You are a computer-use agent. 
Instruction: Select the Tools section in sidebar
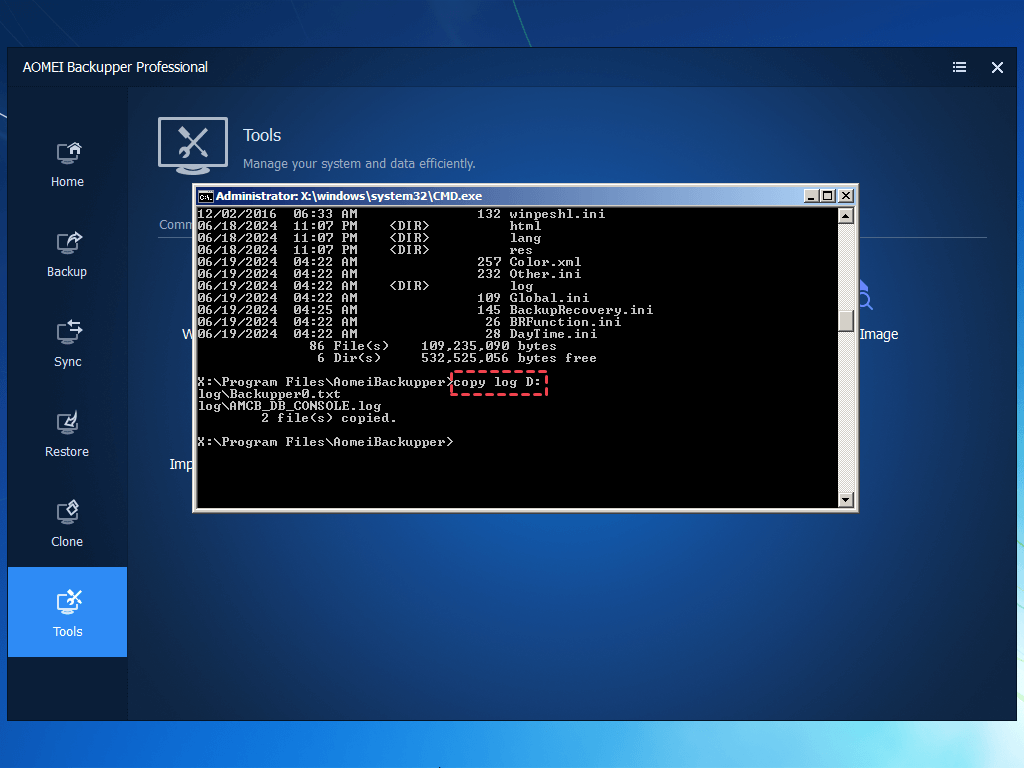point(67,612)
